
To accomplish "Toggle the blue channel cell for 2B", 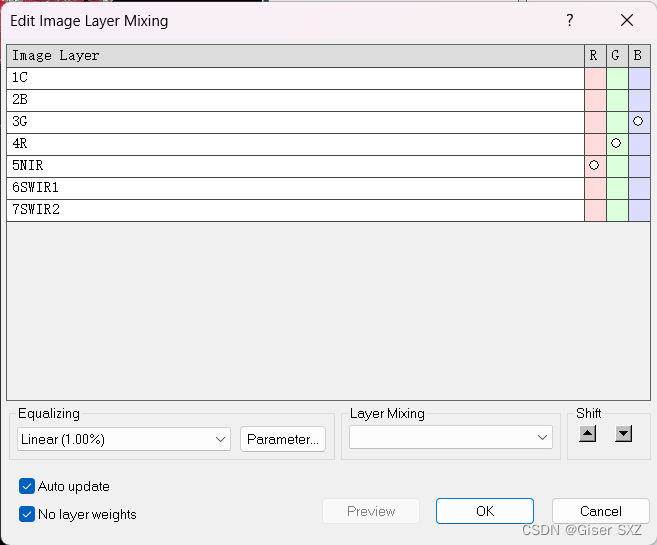I will (639, 101).
